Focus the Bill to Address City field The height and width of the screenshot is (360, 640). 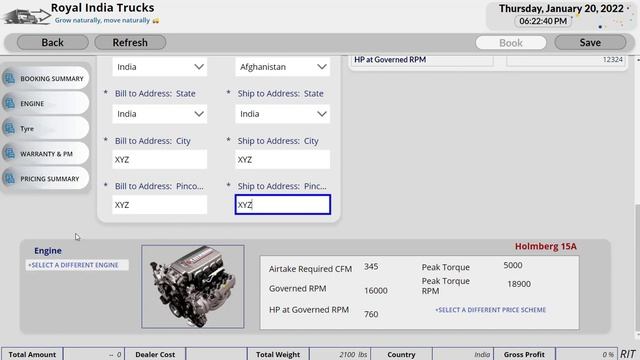point(160,160)
